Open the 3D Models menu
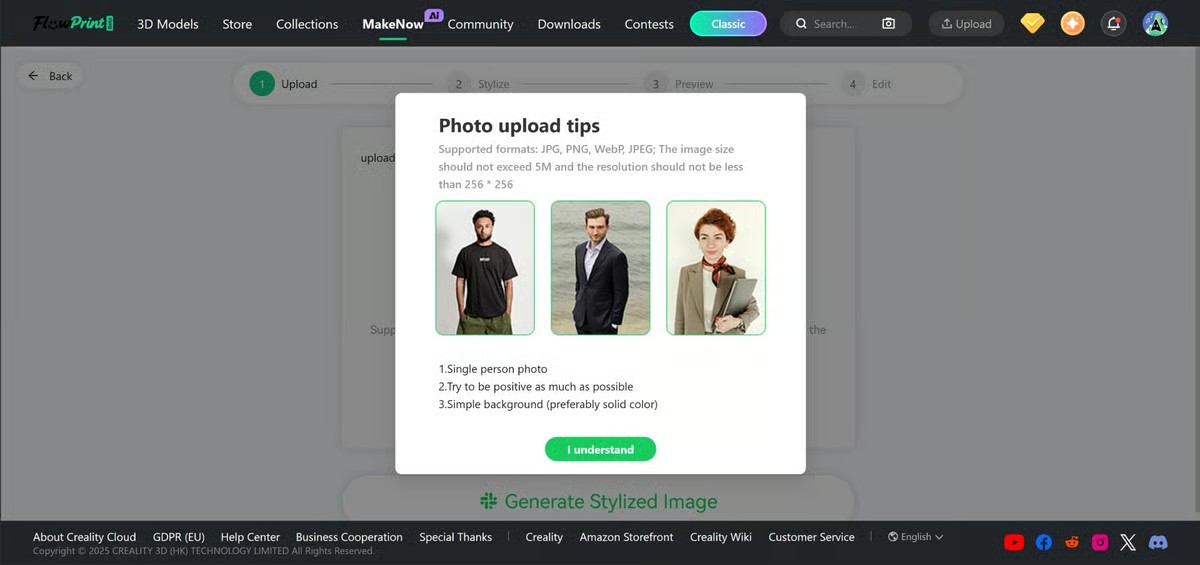 pos(168,24)
